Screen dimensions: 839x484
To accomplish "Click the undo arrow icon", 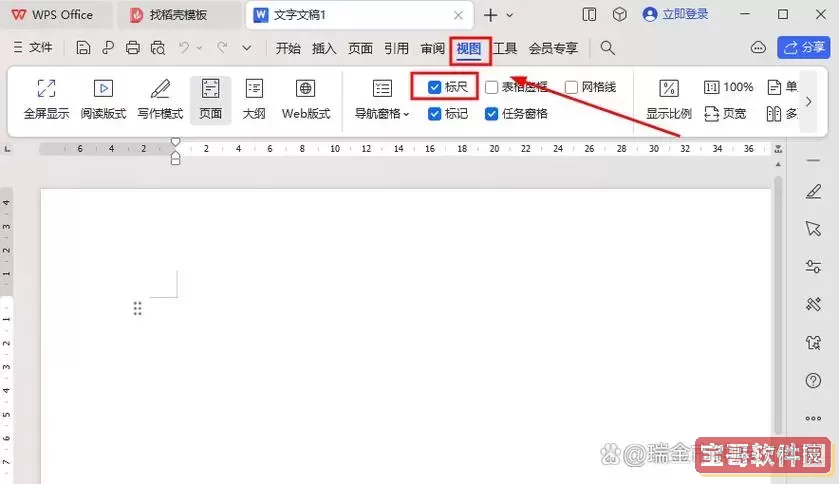I will click(x=184, y=48).
